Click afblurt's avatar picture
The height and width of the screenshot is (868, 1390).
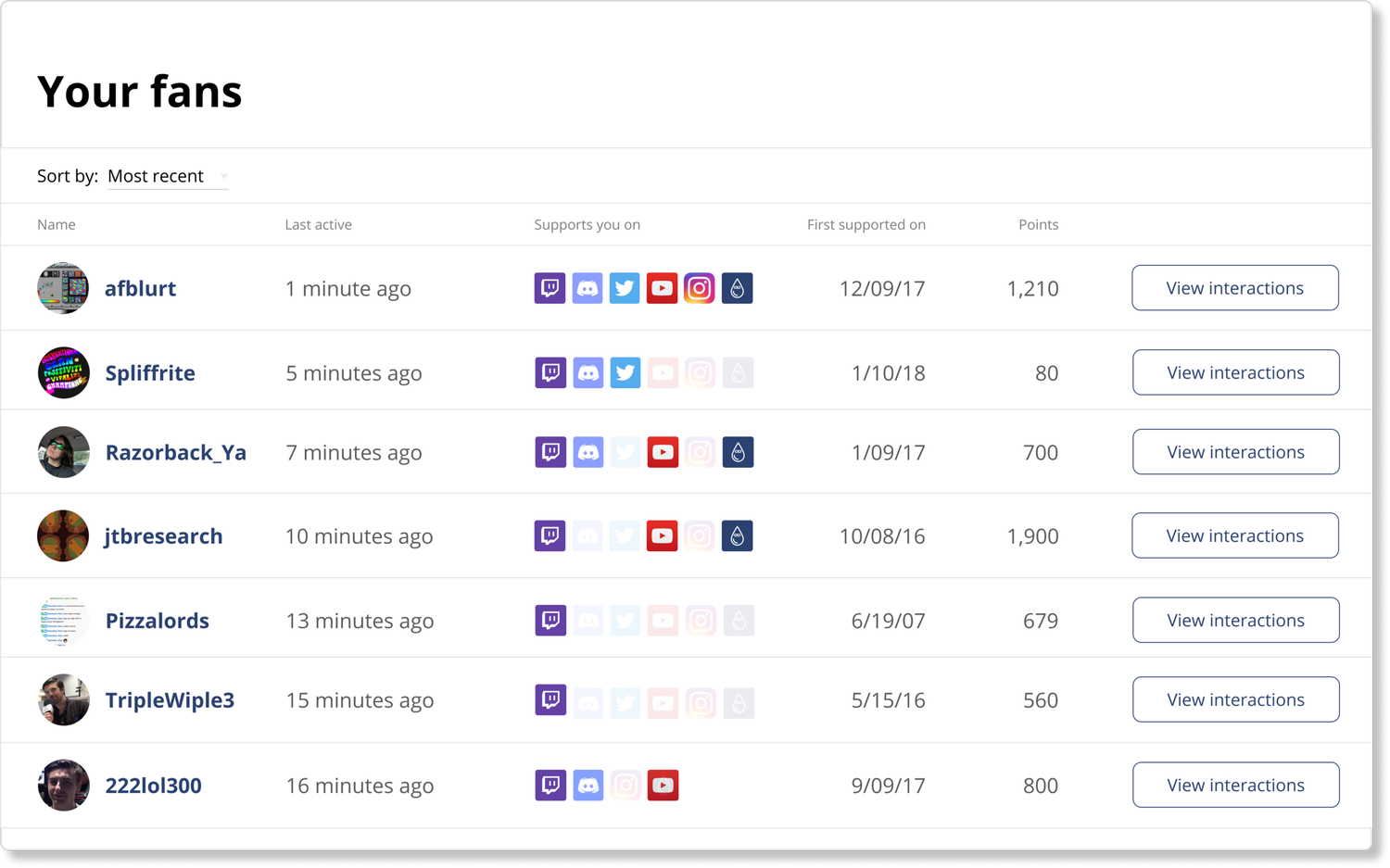63,288
